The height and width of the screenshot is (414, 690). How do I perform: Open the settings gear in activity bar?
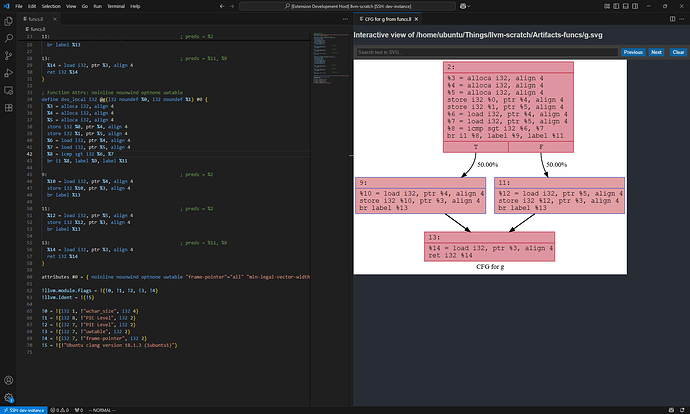[x=9, y=395]
